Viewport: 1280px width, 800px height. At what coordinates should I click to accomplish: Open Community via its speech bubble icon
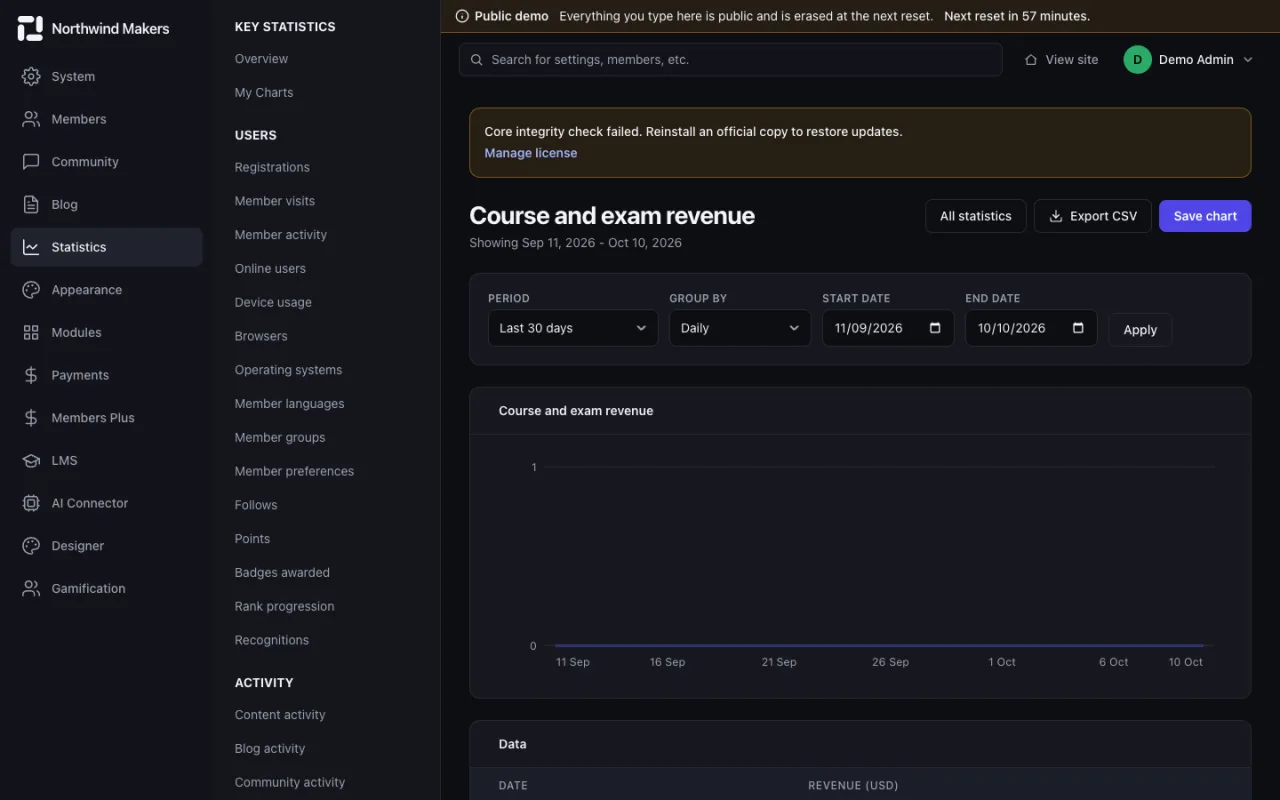point(31,162)
